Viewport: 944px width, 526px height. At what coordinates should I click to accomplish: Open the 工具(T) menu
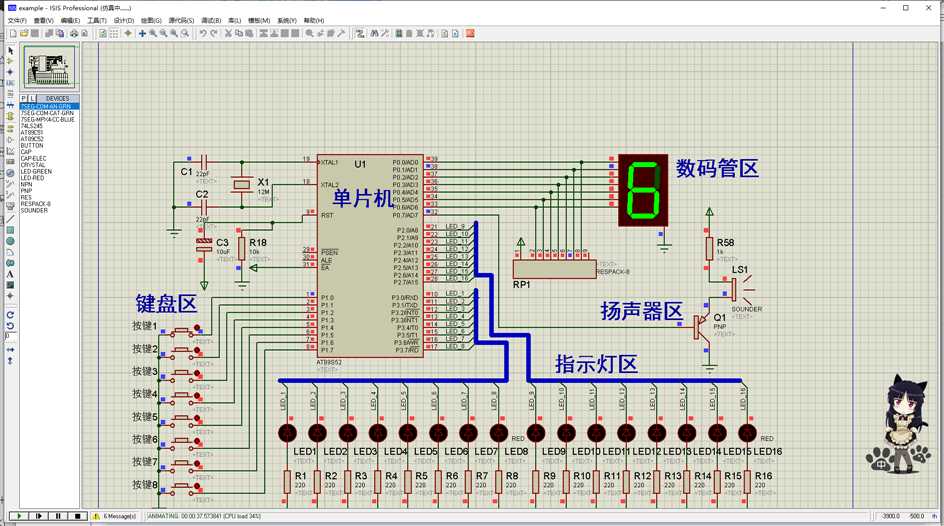96,20
